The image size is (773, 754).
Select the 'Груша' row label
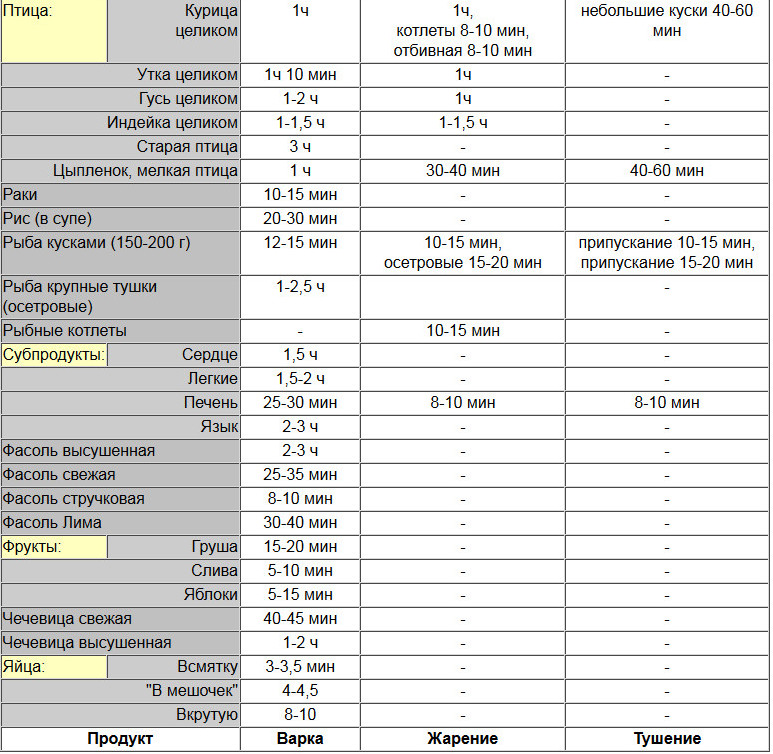click(x=174, y=547)
